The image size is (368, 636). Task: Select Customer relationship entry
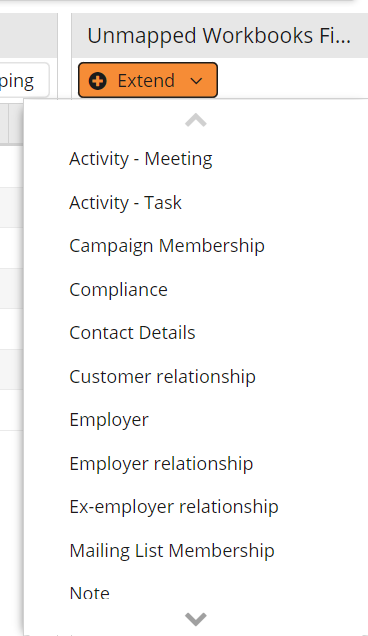point(162,376)
